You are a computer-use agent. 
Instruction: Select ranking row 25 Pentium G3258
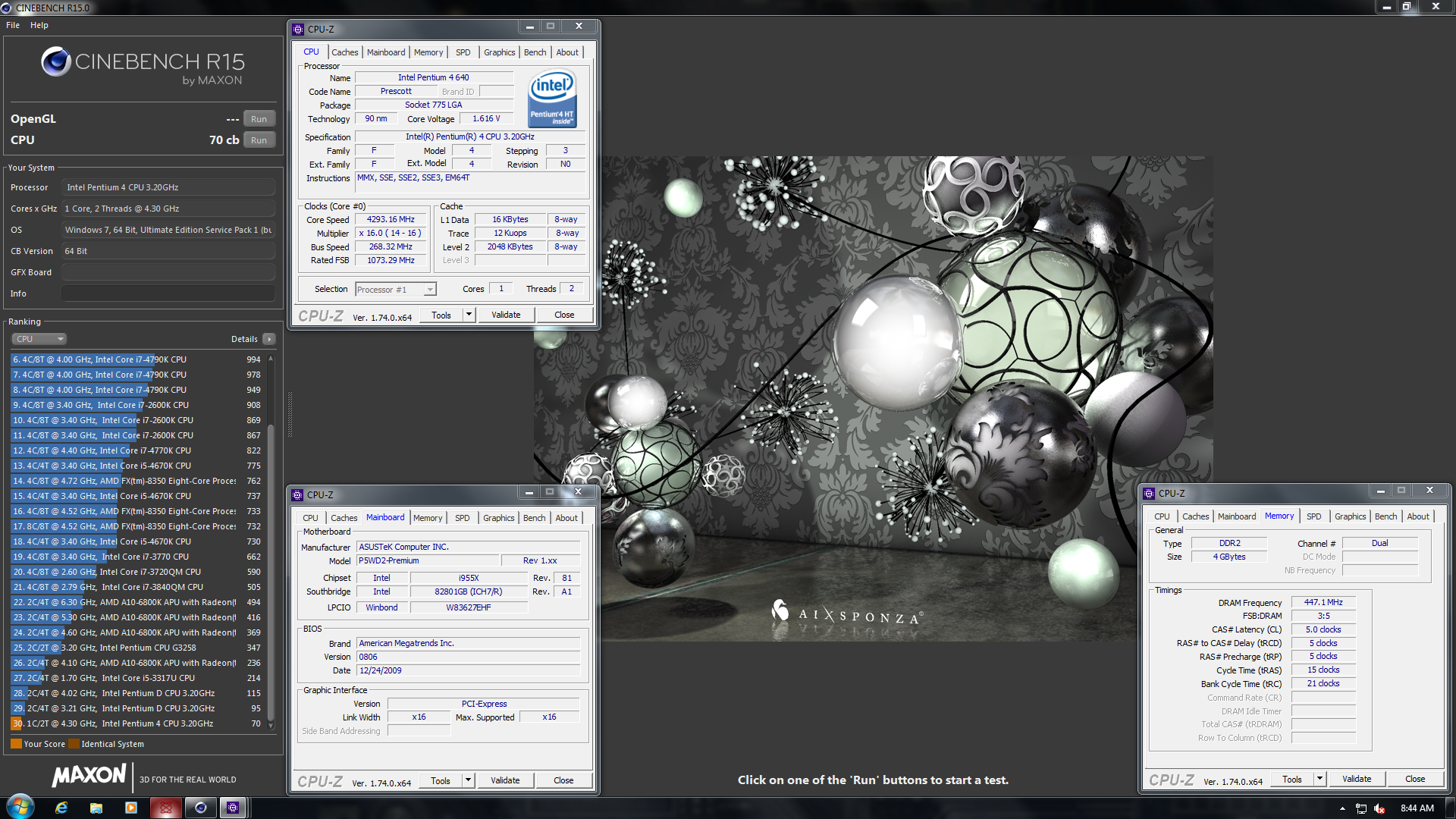(136, 648)
